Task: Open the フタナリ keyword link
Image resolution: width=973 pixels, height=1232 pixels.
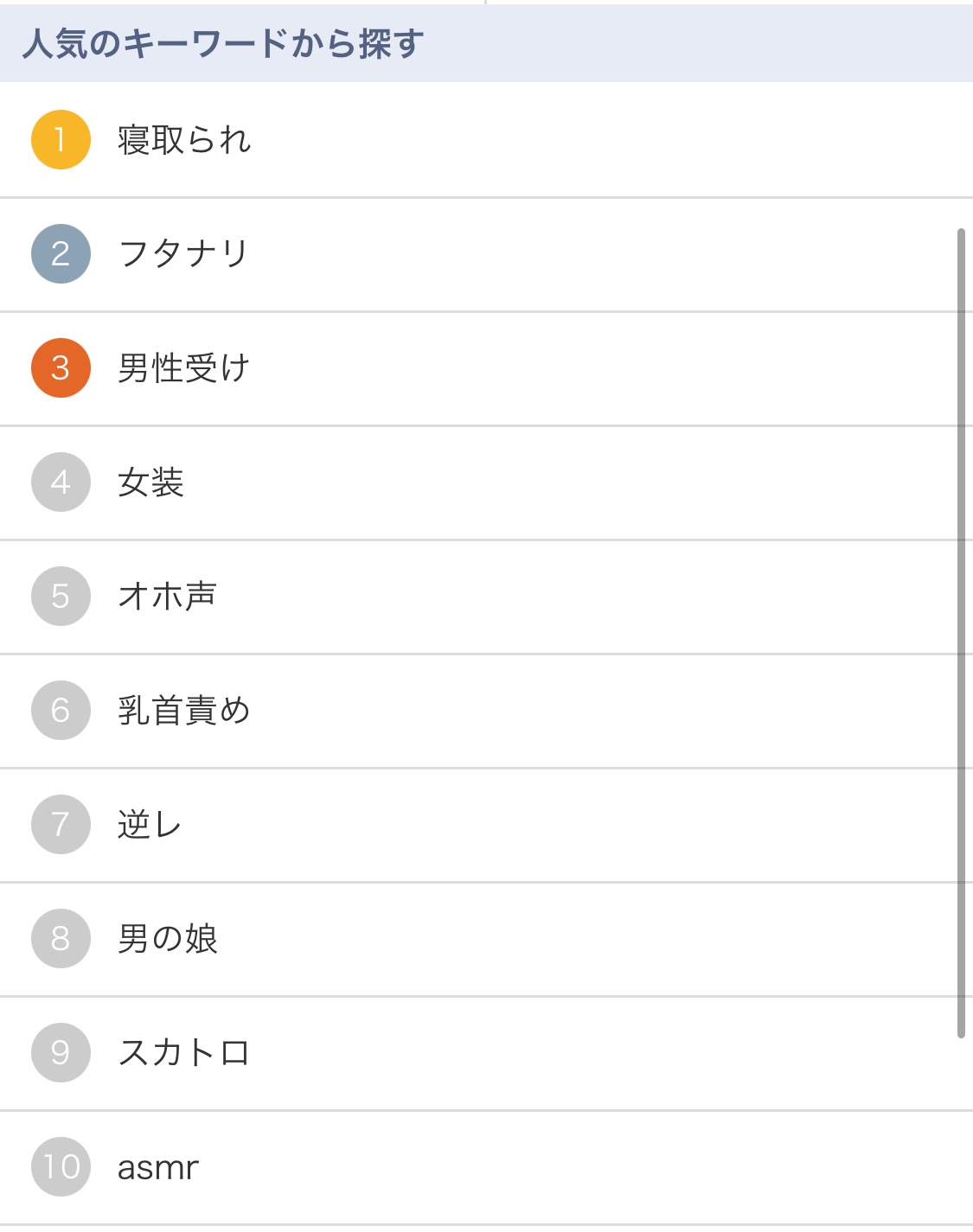Action: 183,254
